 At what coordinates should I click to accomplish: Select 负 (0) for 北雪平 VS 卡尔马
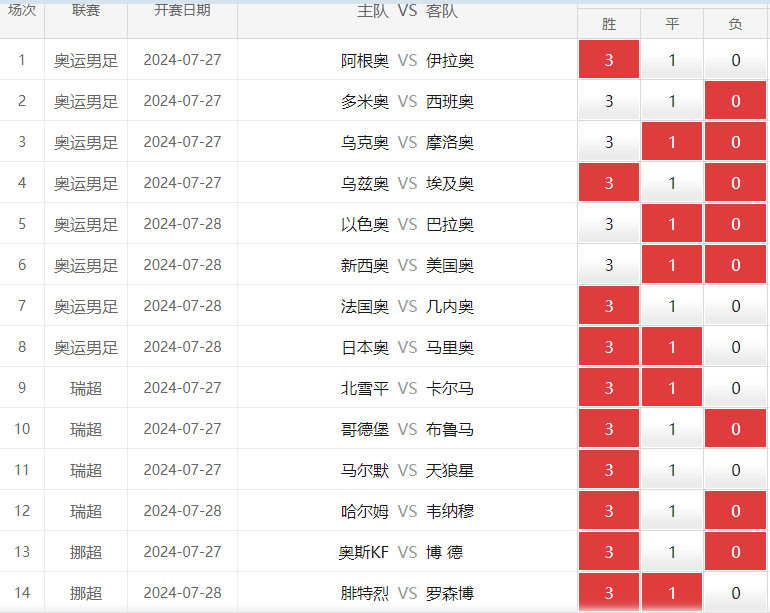[x=735, y=388]
